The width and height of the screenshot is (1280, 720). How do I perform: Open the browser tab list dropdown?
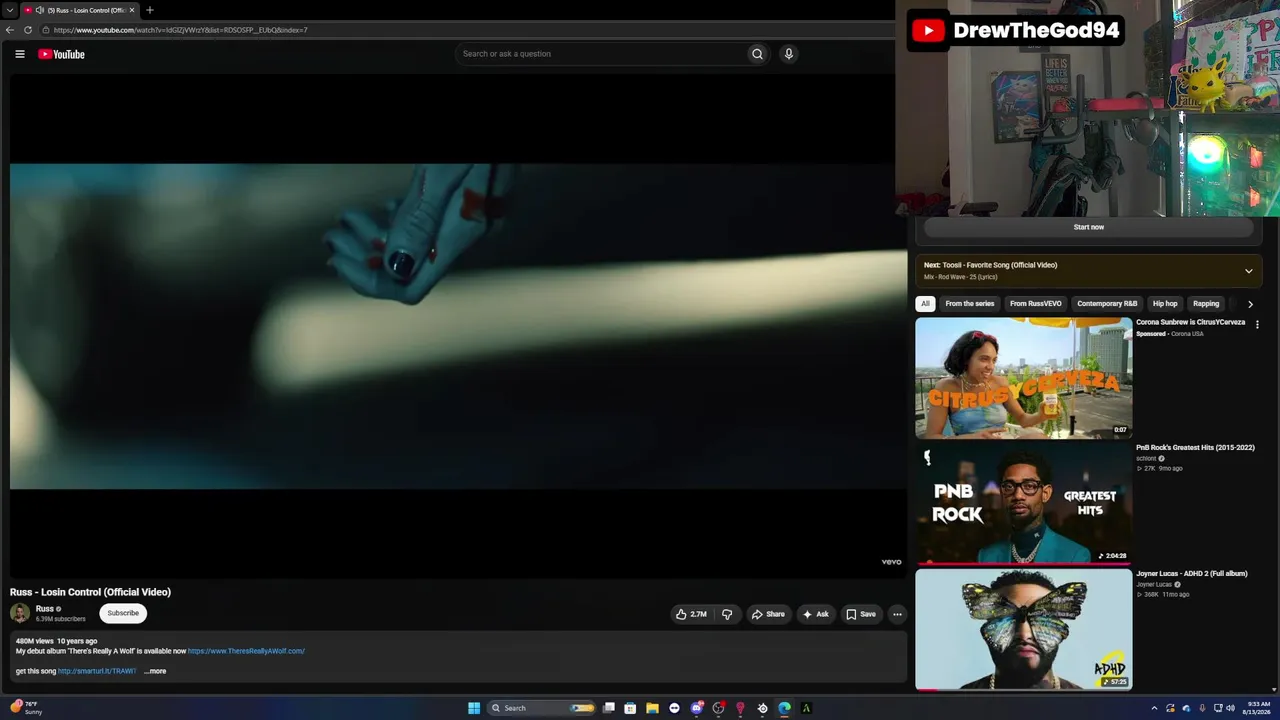tap(9, 10)
